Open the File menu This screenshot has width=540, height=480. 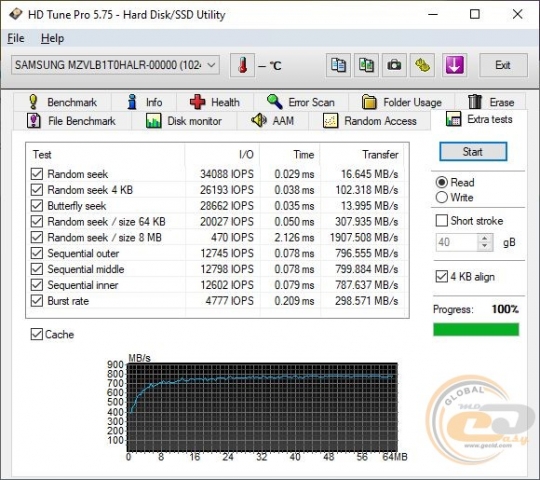pos(16,38)
